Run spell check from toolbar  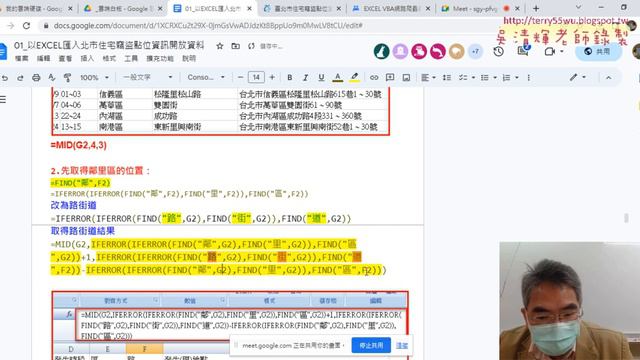[51, 77]
